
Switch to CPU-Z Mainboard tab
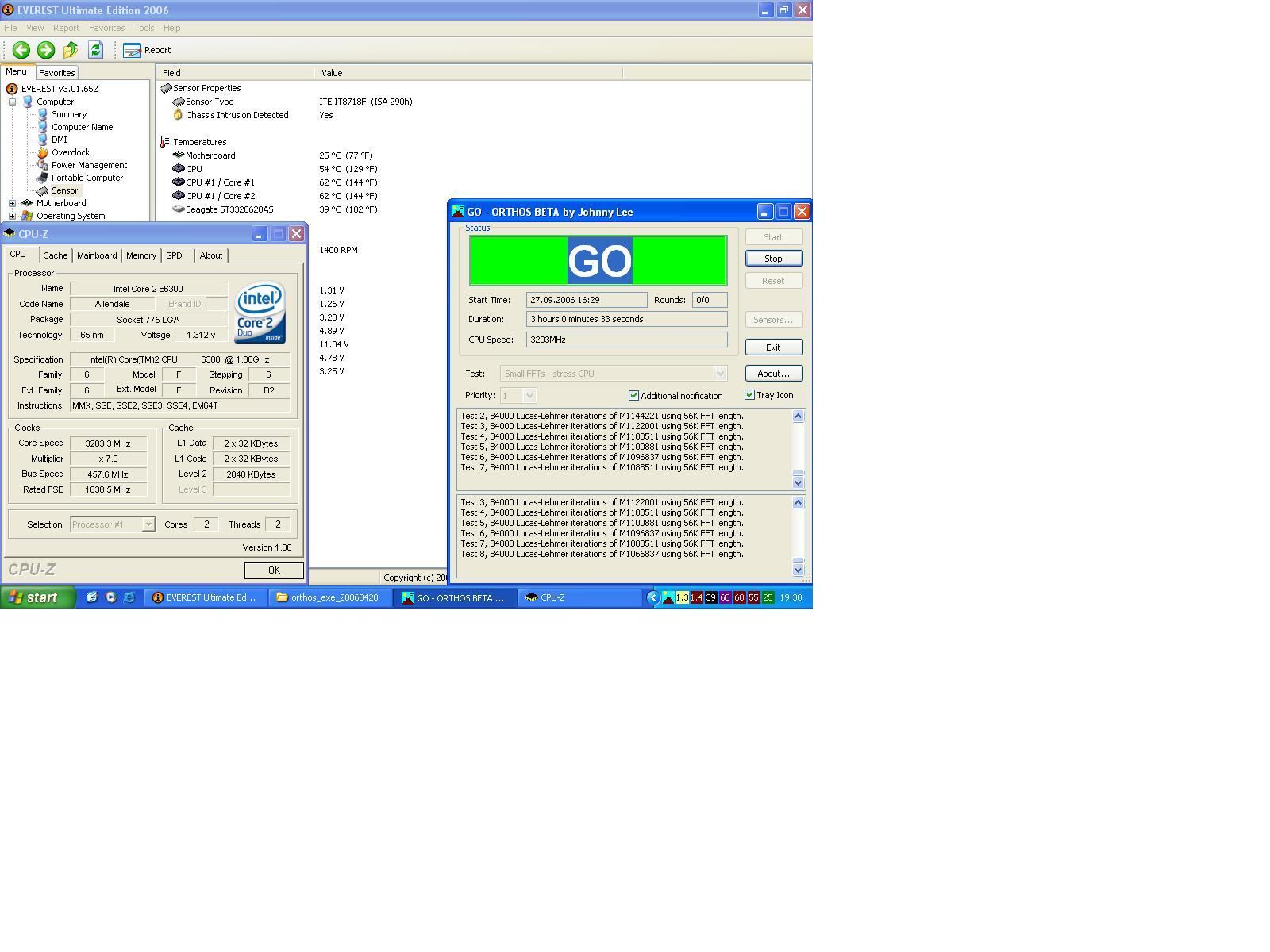(97, 255)
